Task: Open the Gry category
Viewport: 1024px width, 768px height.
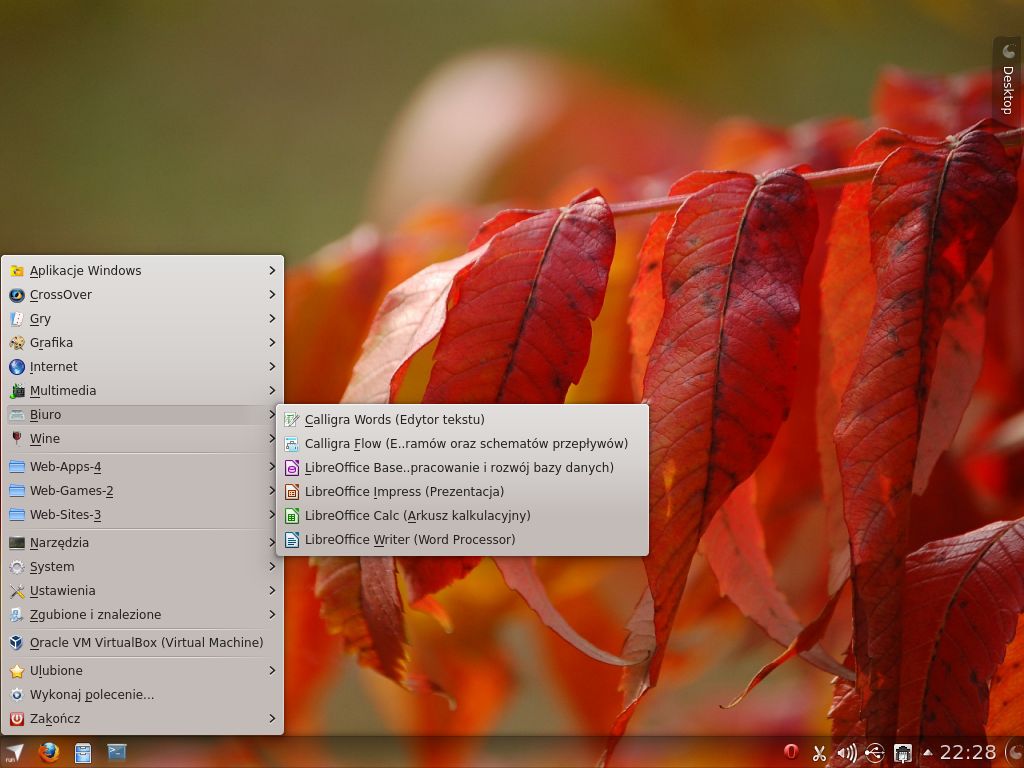Action: pos(142,319)
